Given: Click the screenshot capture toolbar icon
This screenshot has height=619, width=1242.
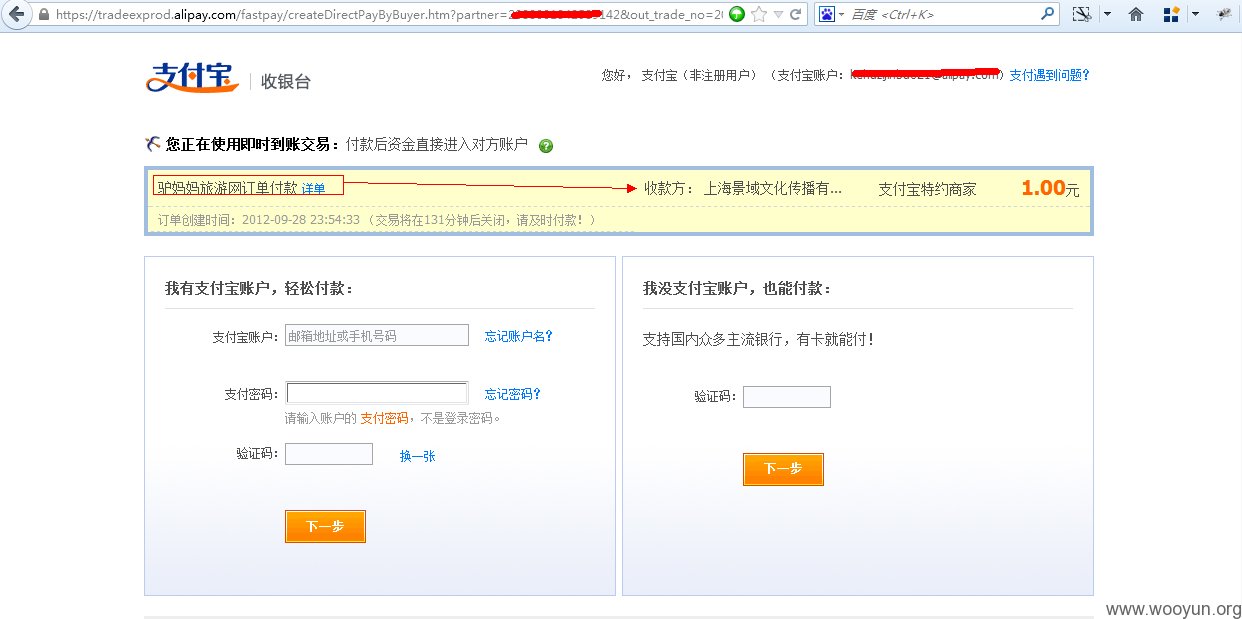Looking at the screenshot, I should [1082, 14].
